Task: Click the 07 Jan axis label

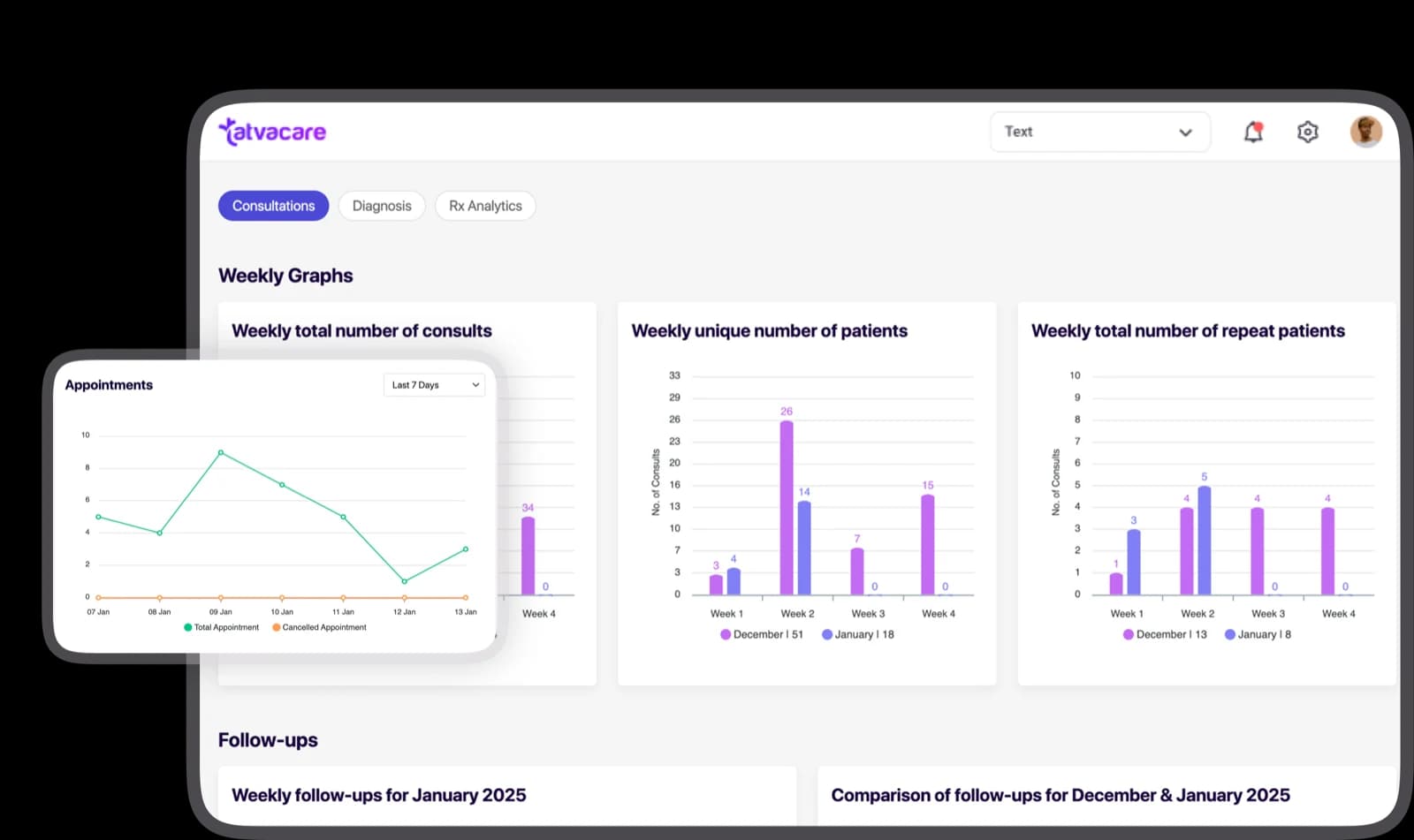Action: coord(98,612)
